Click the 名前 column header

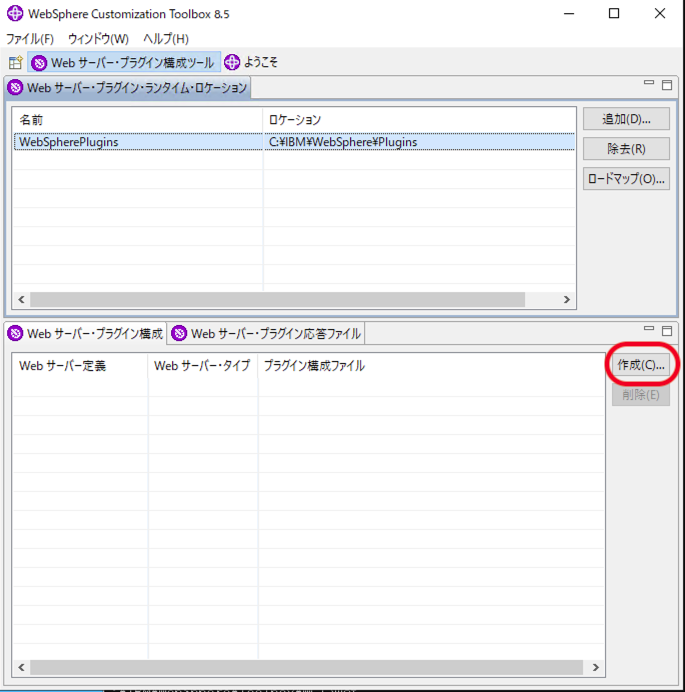click(x=137, y=120)
